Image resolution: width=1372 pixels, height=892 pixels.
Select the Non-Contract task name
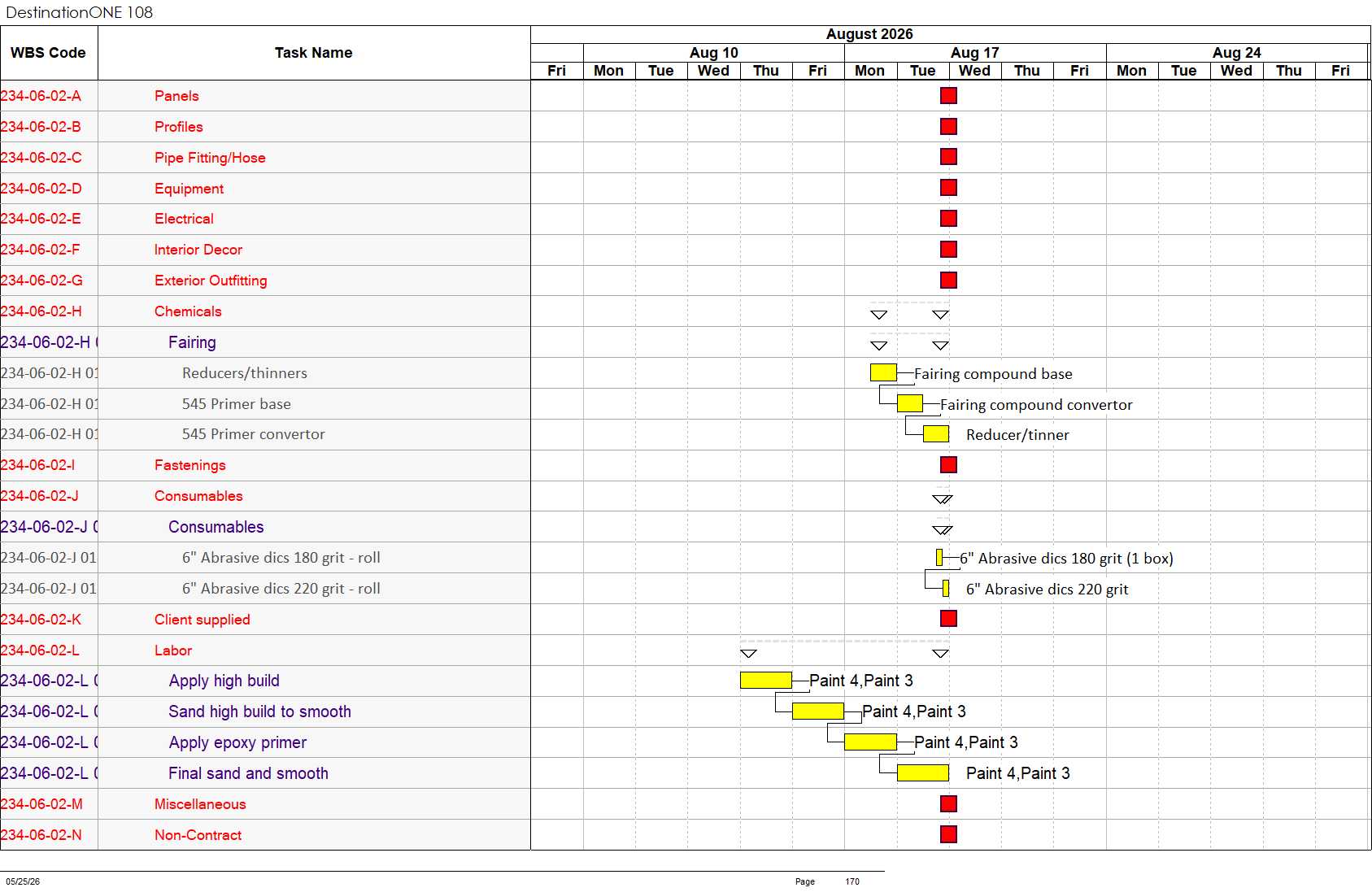(198, 835)
